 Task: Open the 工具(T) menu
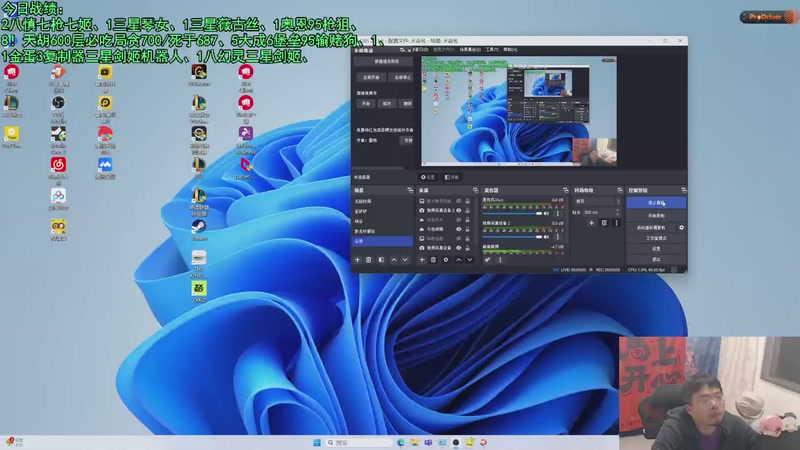tap(492, 49)
